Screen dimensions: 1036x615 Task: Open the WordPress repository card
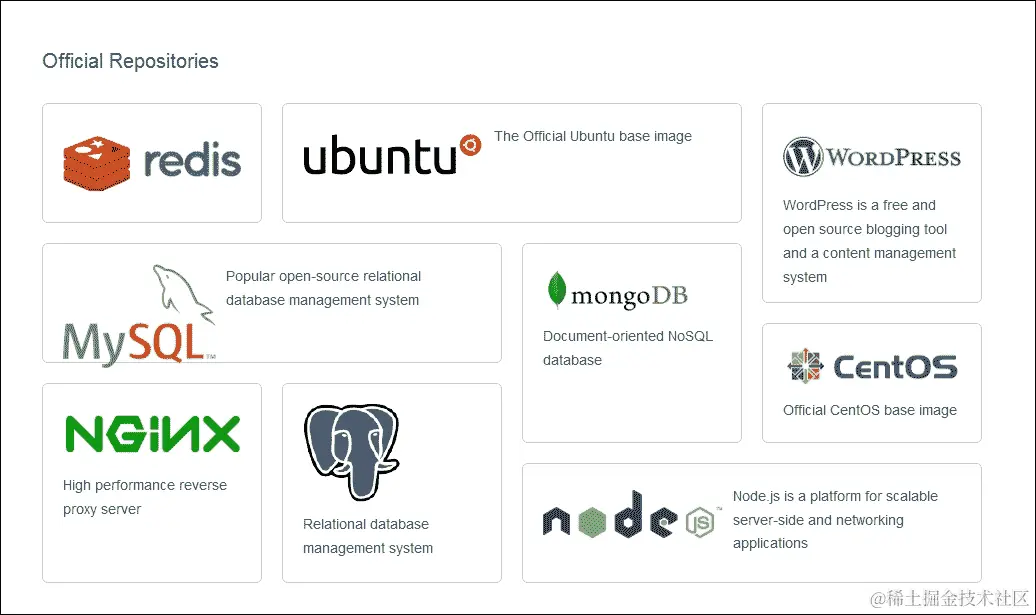point(871,203)
